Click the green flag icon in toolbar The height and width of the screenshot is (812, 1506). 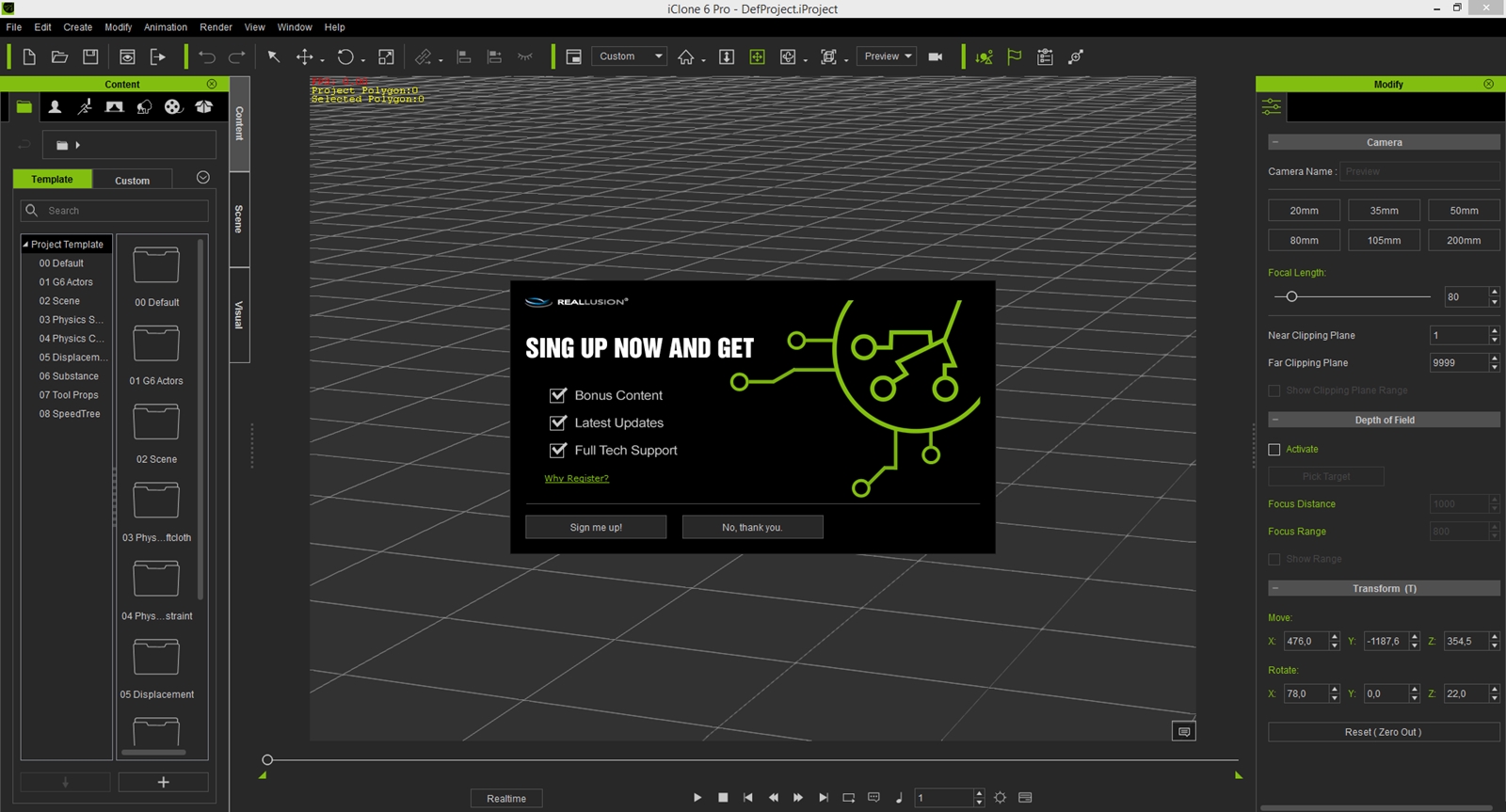(1014, 56)
